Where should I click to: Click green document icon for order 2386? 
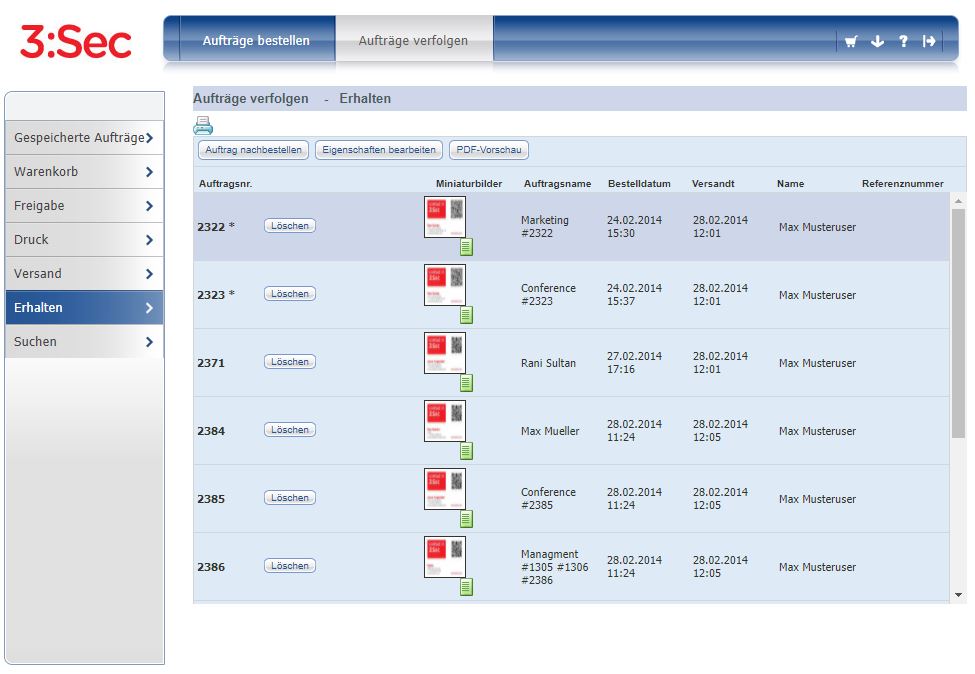[466, 586]
